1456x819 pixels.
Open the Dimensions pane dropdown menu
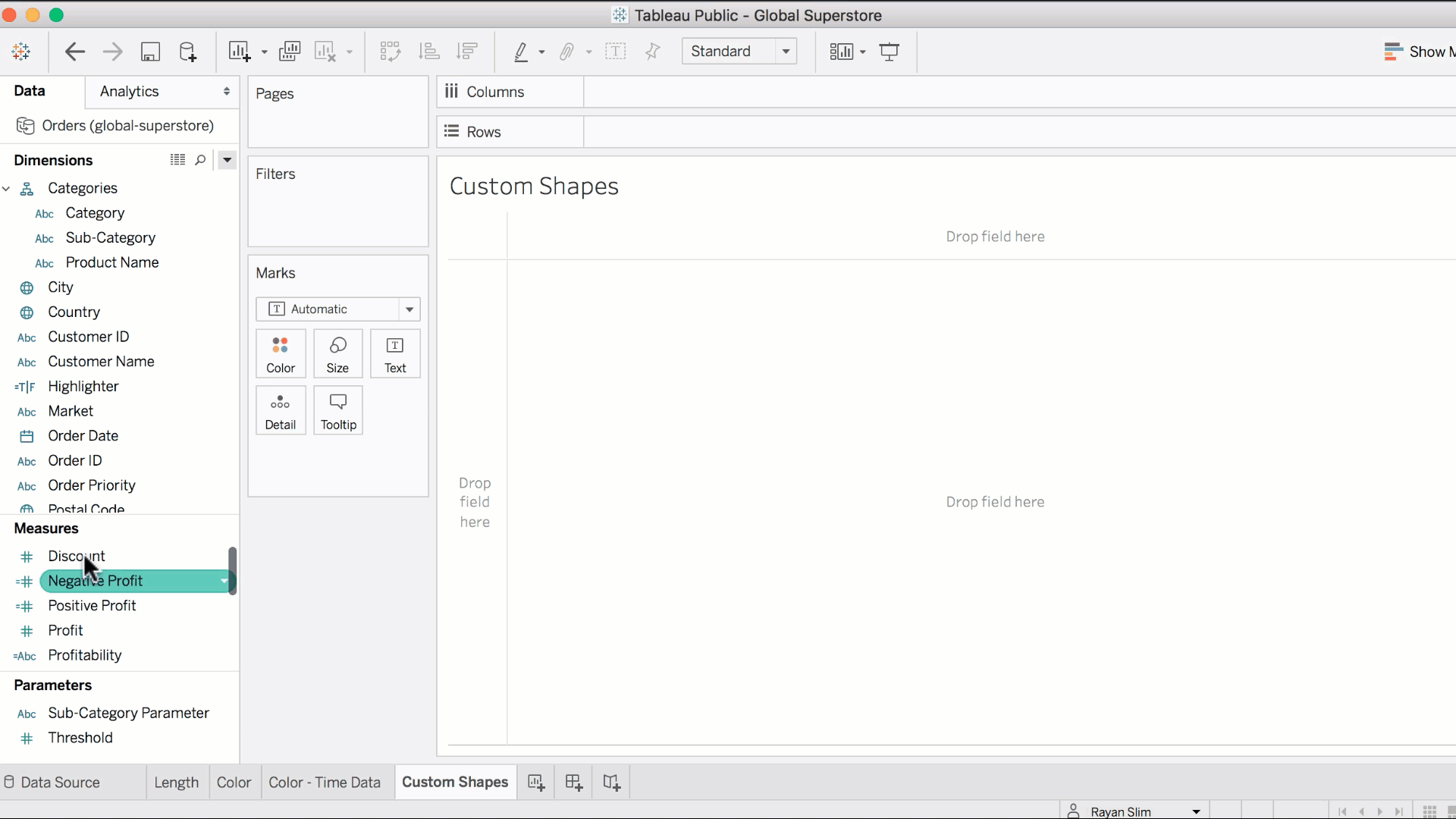coord(227,160)
